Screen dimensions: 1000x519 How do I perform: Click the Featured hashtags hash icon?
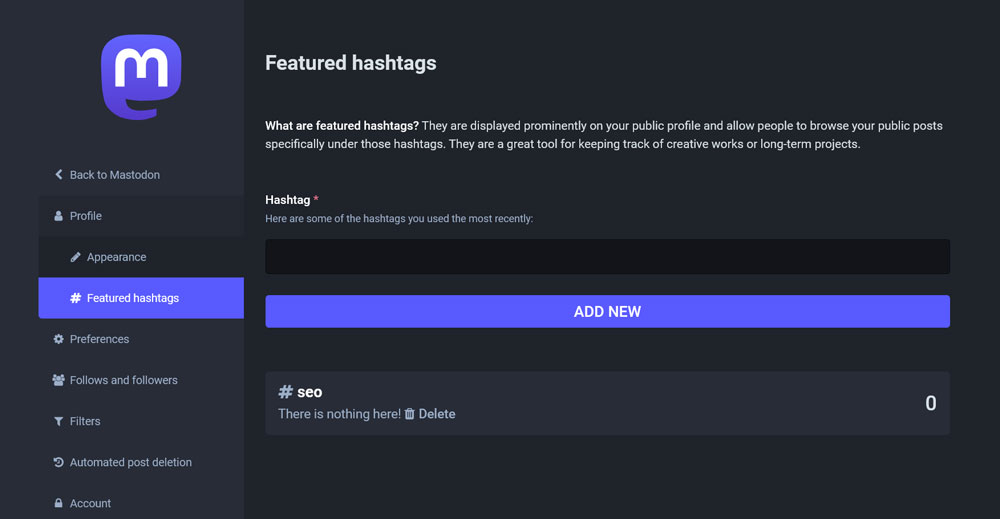click(76, 298)
